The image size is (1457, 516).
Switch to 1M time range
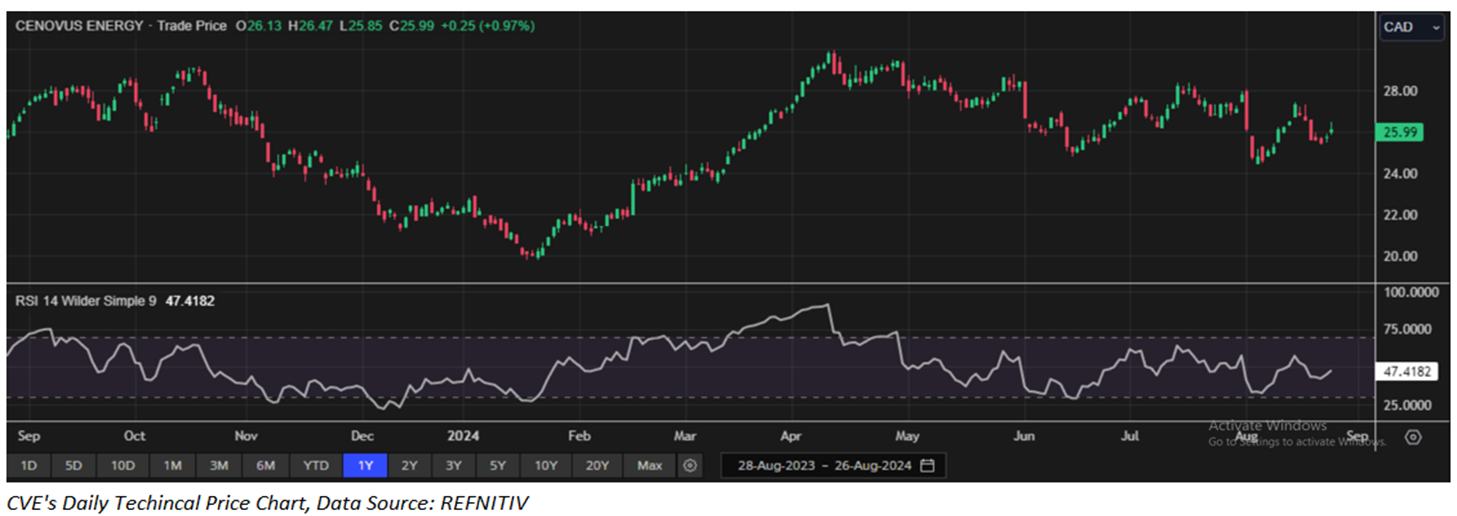click(x=172, y=466)
